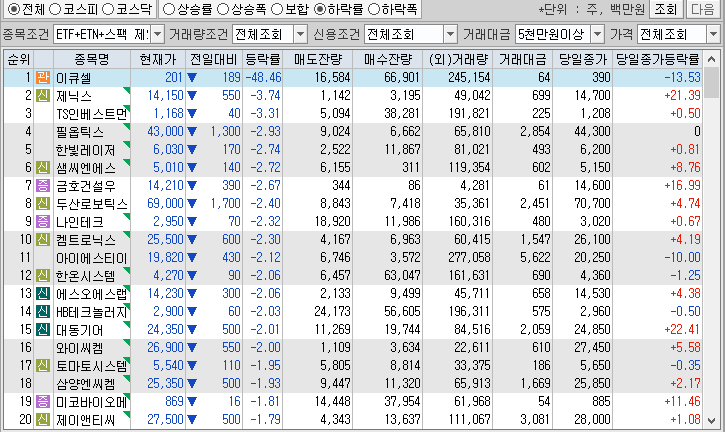Click the down arrow on 삼양엔씨켐 row
Viewport: 725px width, 432px height.
click(192, 384)
